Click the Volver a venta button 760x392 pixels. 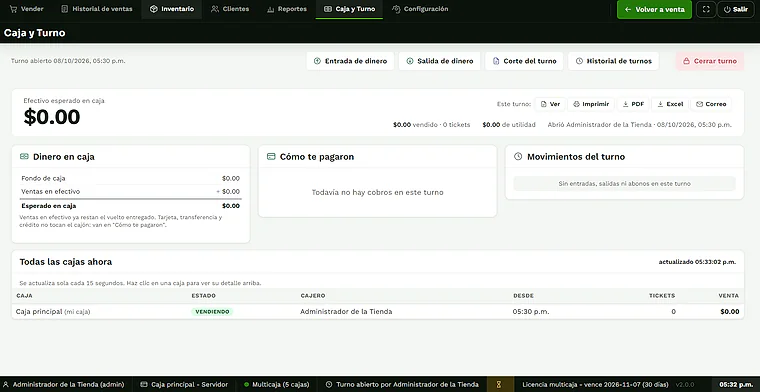point(654,9)
